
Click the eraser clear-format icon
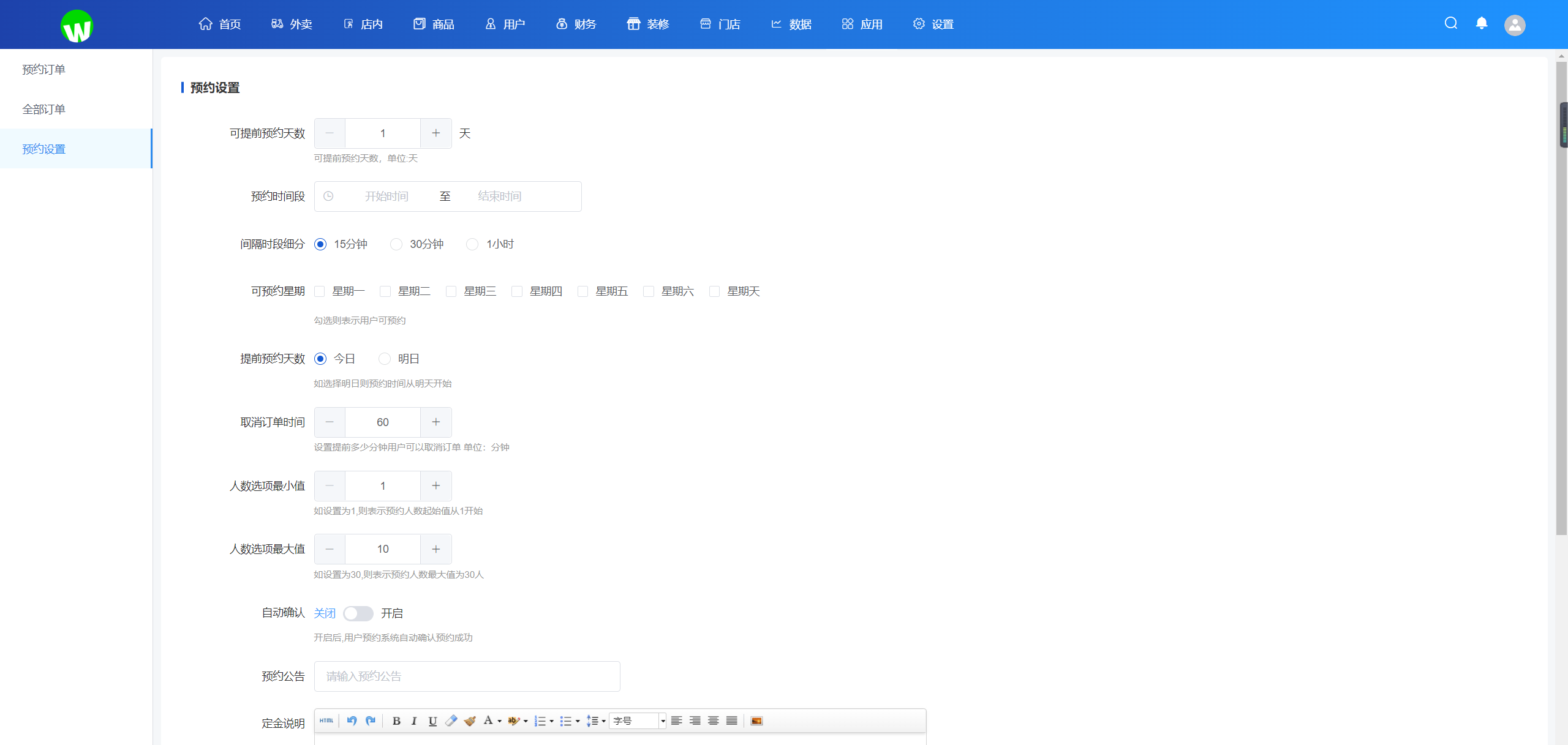451,721
